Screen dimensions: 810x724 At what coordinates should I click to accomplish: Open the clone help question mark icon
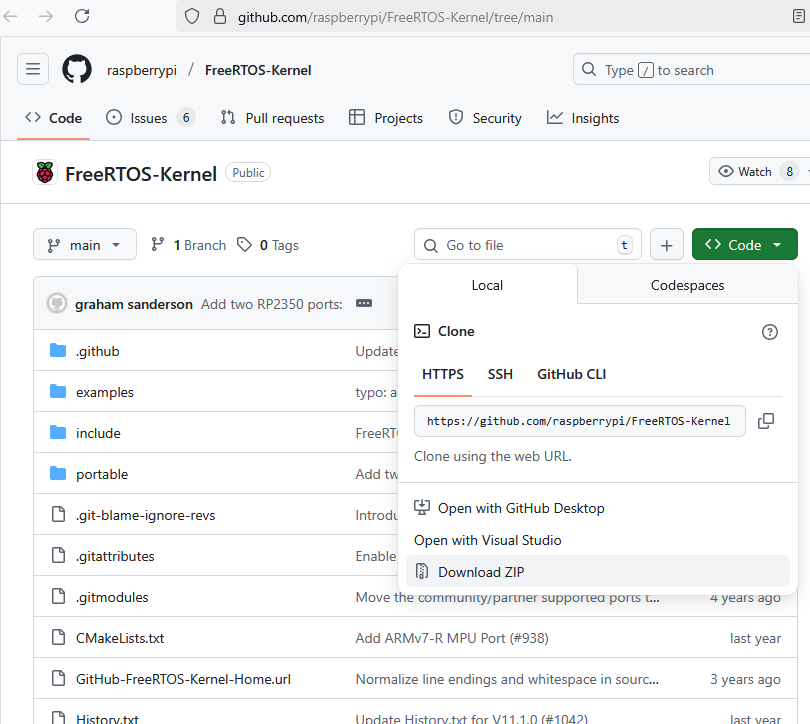[768, 331]
